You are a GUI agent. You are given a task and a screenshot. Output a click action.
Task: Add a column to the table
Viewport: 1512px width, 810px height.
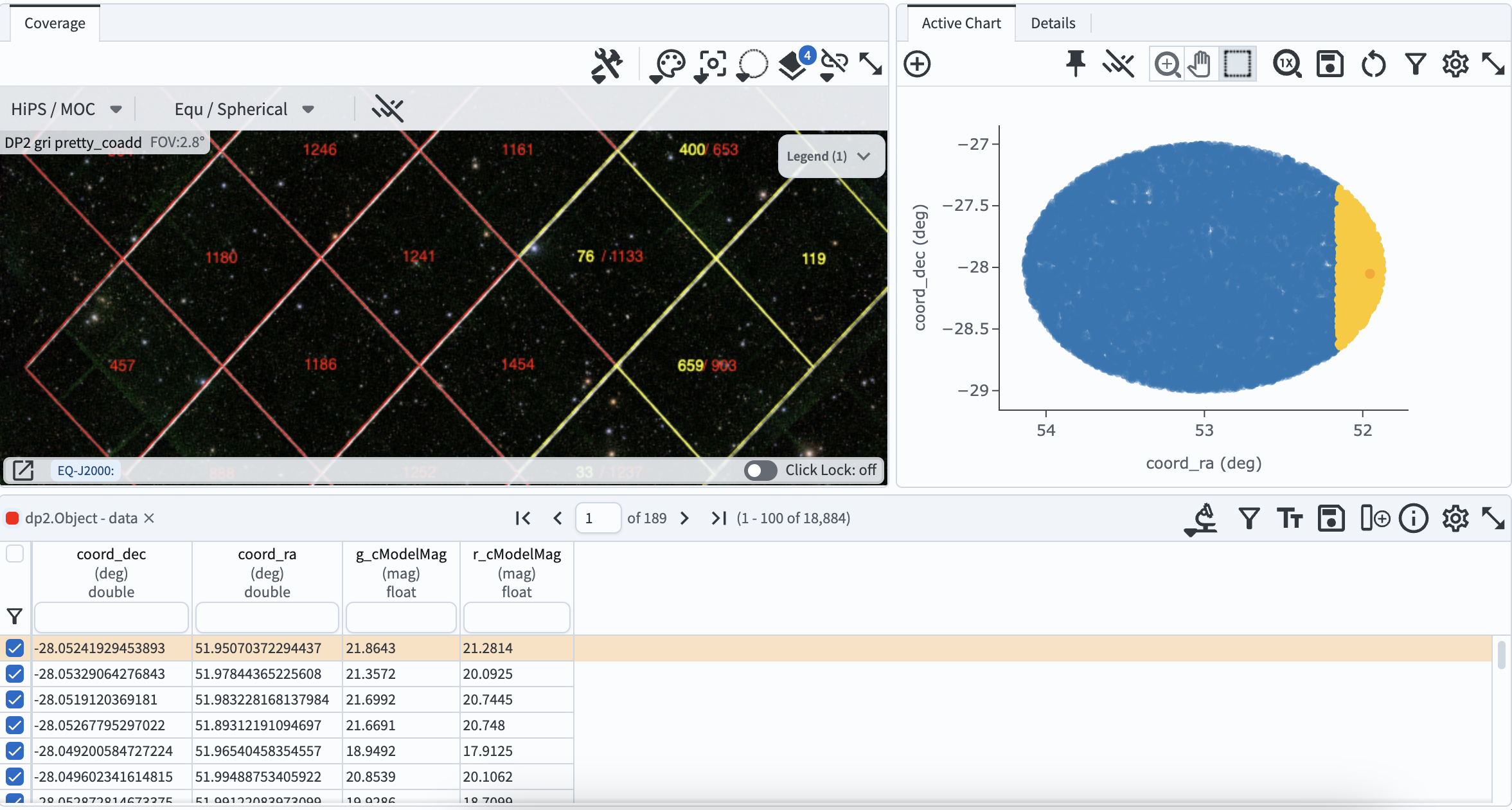(x=1374, y=518)
